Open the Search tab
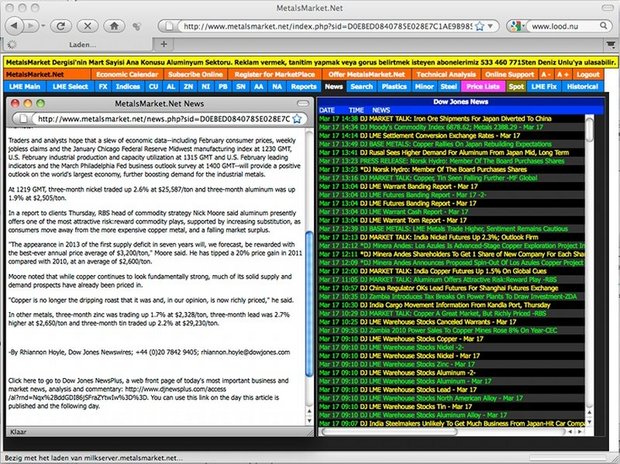620x464 pixels. (x=361, y=87)
